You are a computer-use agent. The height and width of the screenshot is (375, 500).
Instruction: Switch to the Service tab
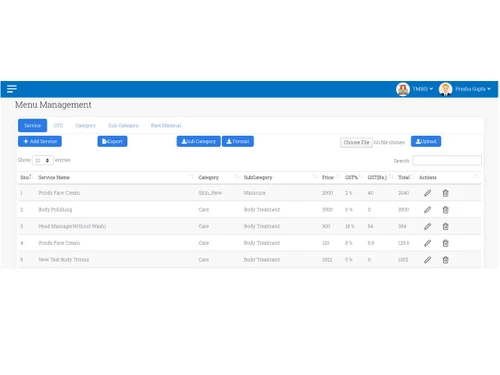[x=32, y=125]
